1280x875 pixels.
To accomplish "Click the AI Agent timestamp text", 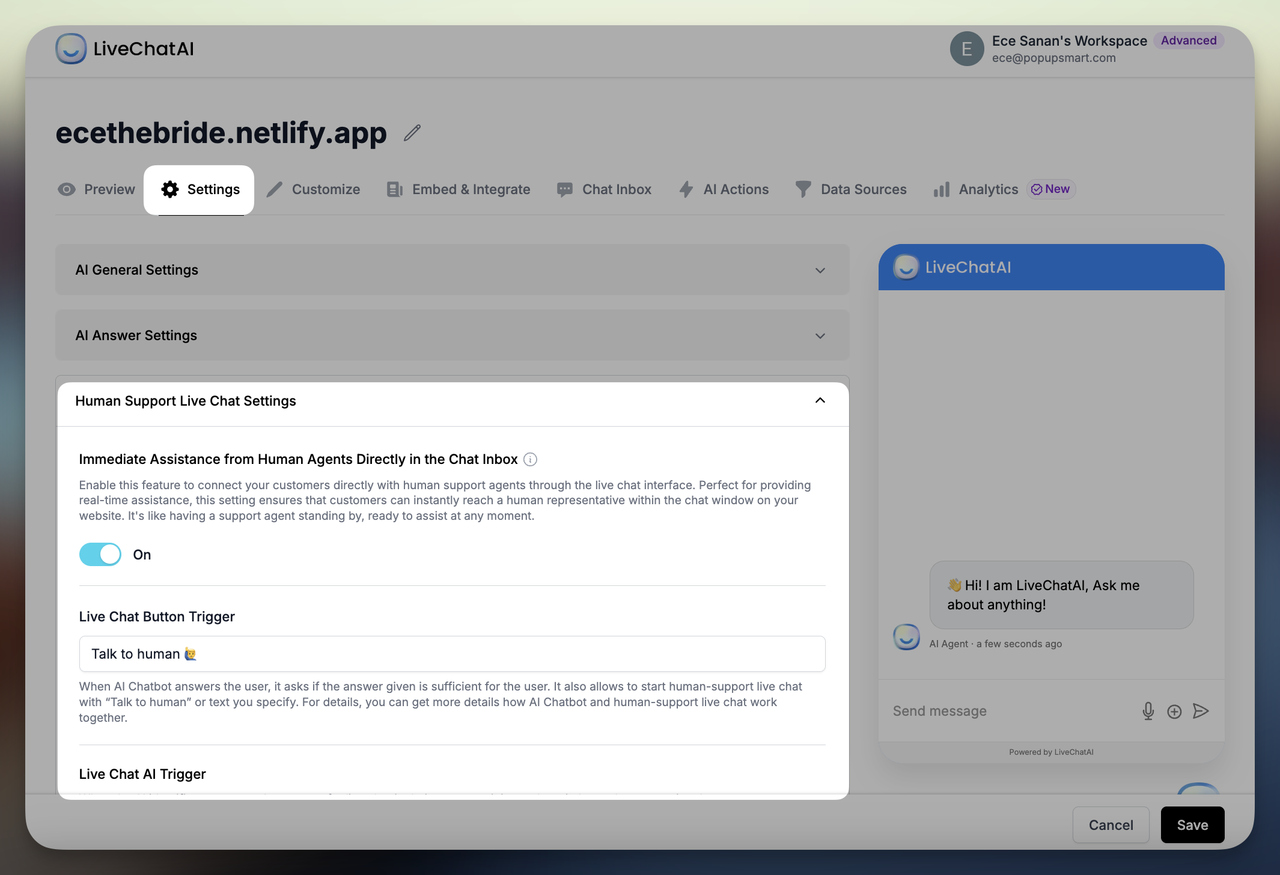I will [995, 644].
